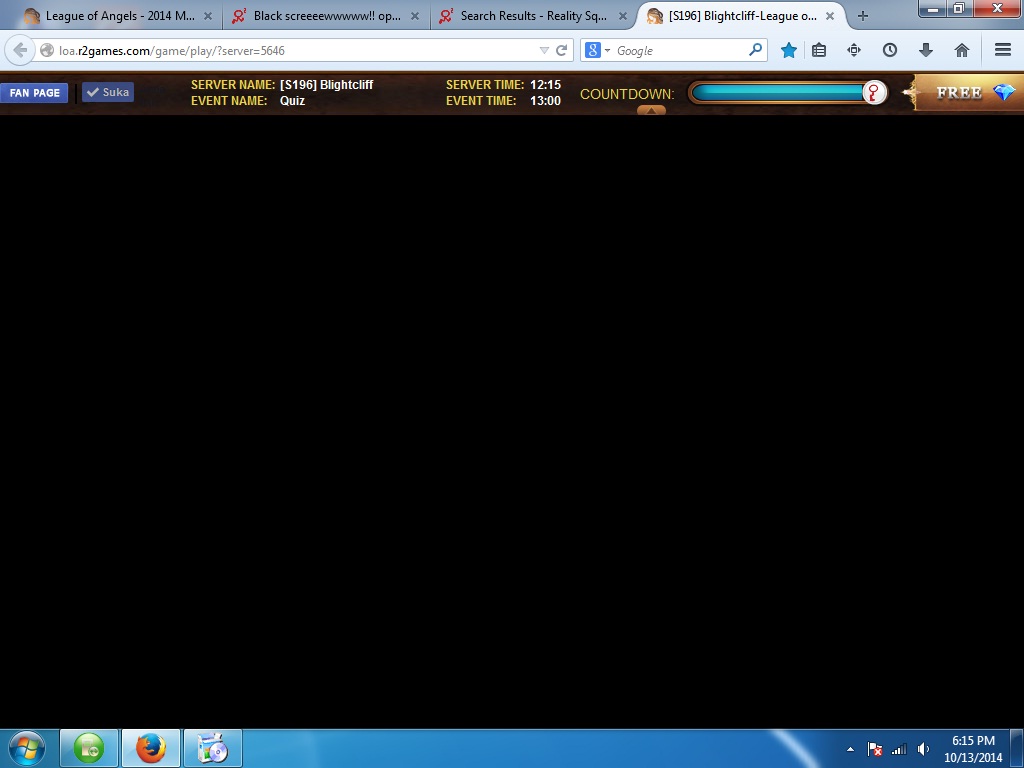The height and width of the screenshot is (768, 1024).
Task: Go to the browser home page
Action: tap(961, 50)
